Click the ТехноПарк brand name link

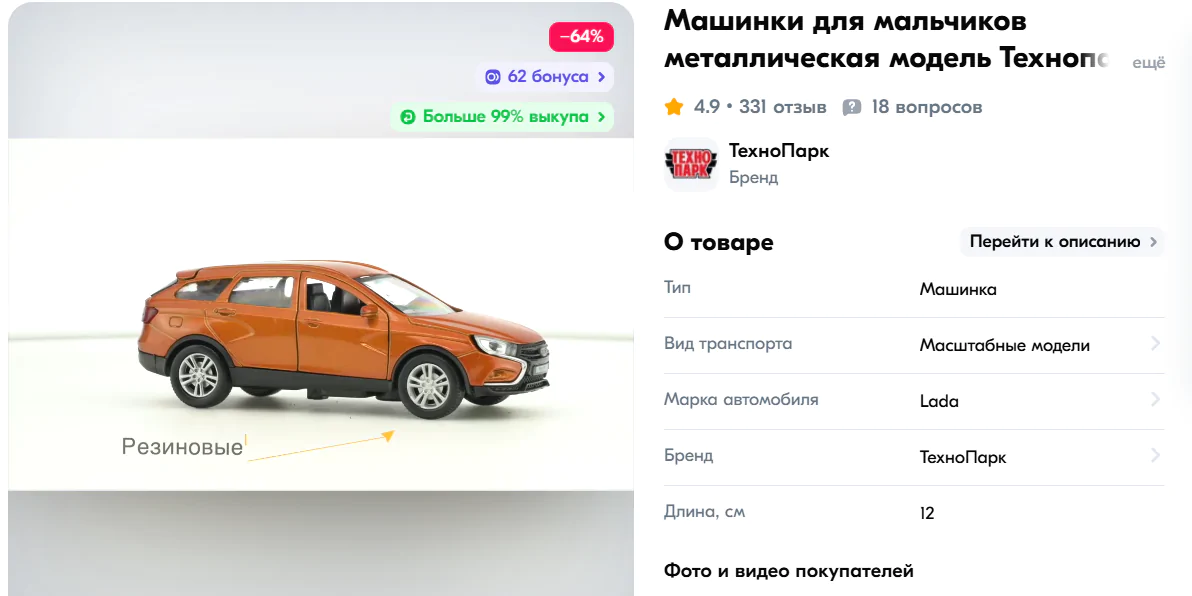(x=779, y=151)
